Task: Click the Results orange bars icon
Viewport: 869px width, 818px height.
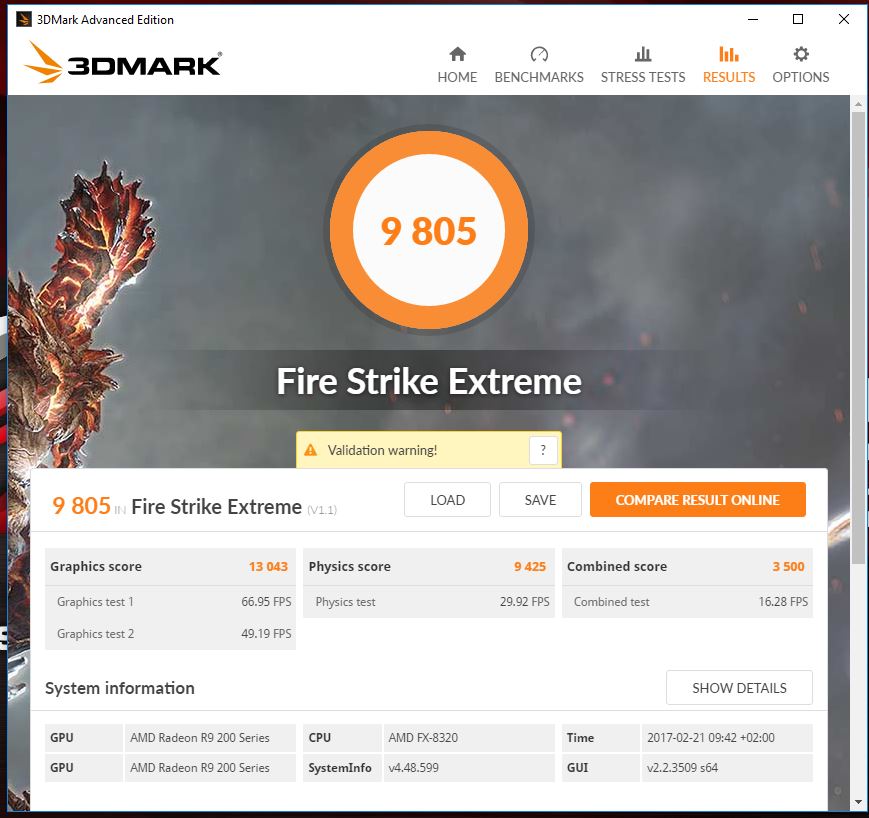Action: point(729,54)
